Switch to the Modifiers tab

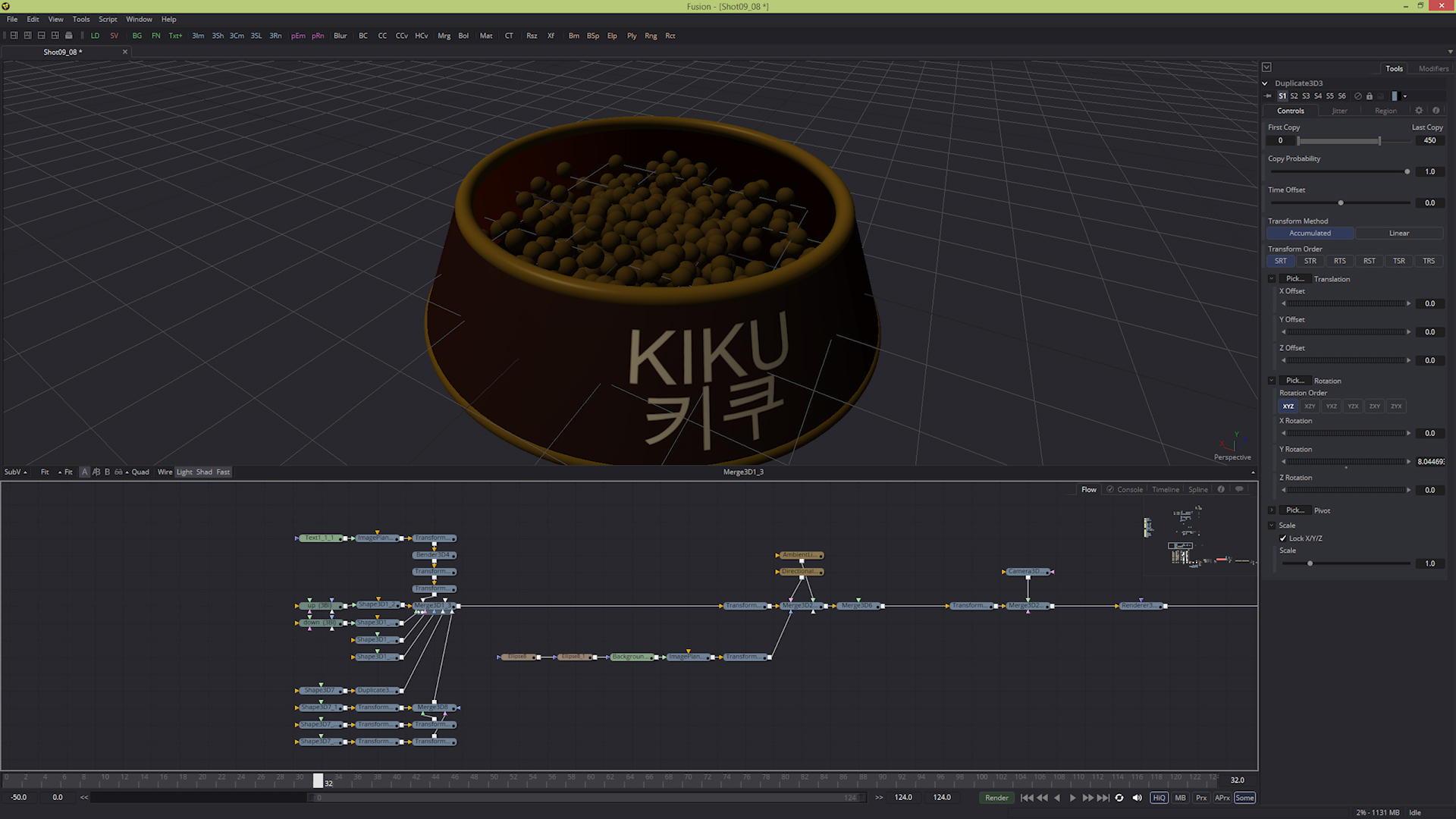tap(1433, 68)
